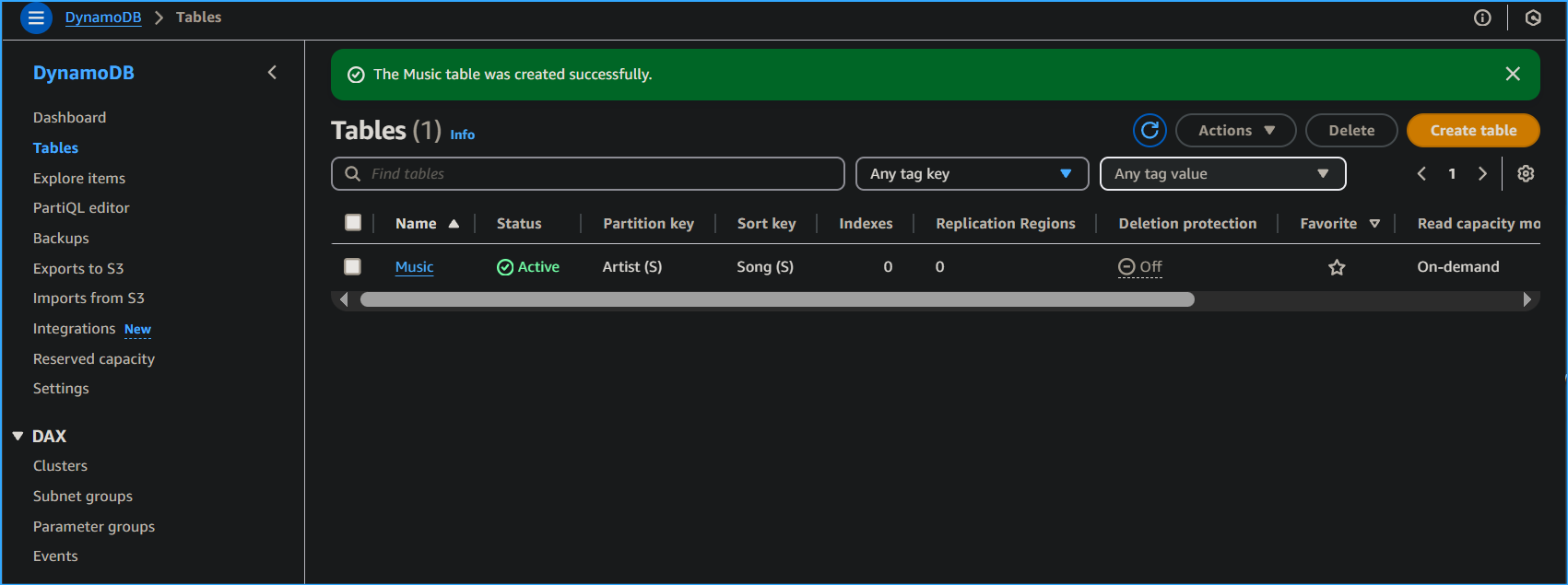Open table preferences gear icon
This screenshot has height=585, width=1568.
click(x=1526, y=173)
